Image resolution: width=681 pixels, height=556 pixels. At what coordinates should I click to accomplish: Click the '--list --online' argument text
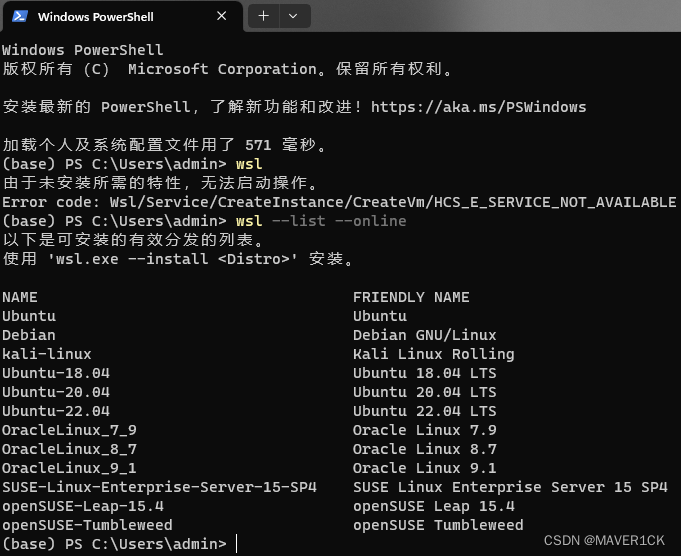click(x=339, y=221)
